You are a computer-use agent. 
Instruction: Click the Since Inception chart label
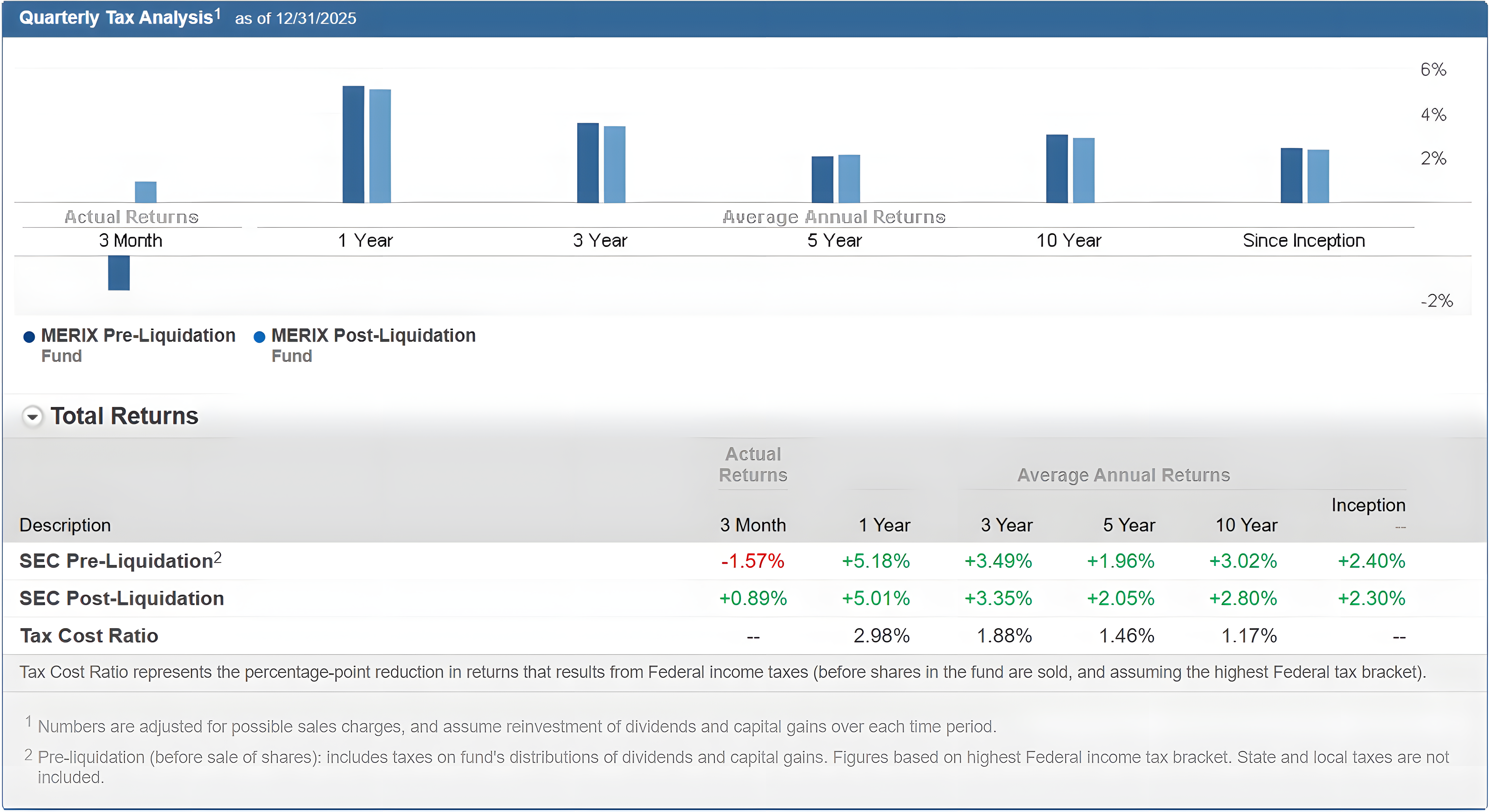coord(1303,241)
